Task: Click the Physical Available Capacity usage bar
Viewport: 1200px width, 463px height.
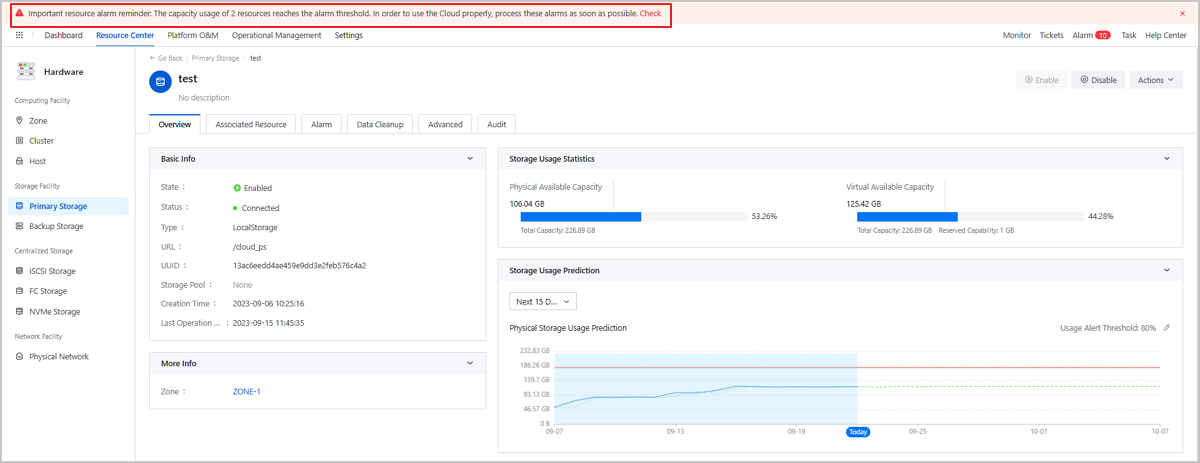Action: pos(633,216)
